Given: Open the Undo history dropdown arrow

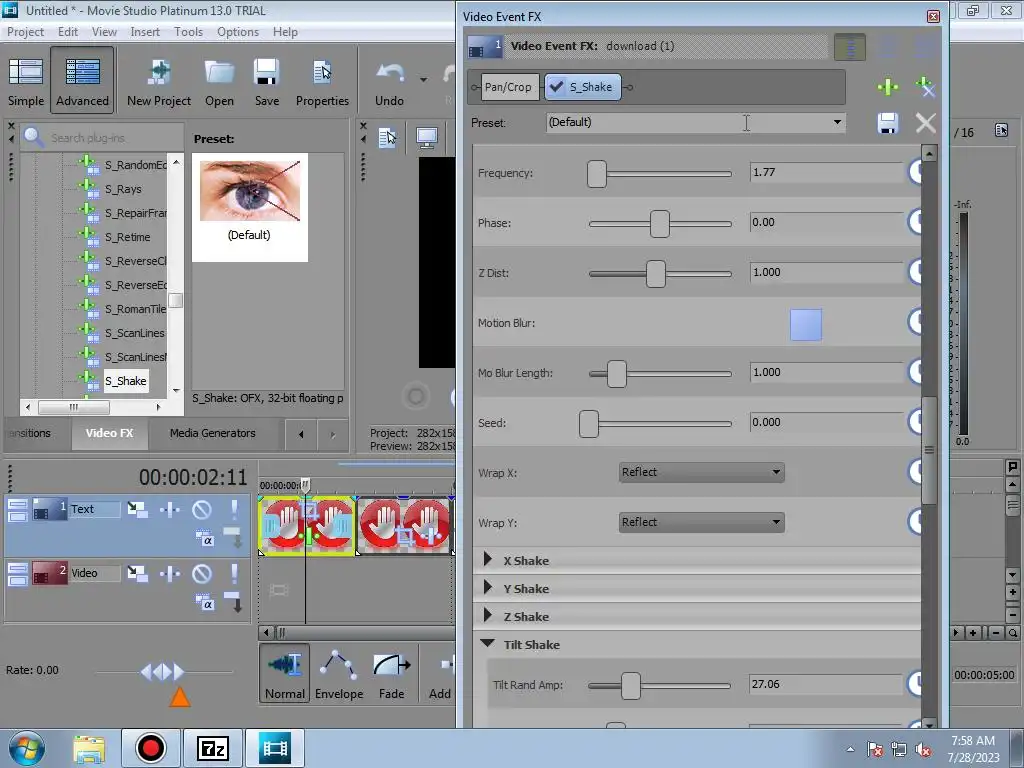Looking at the screenshot, I should (423, 80).
